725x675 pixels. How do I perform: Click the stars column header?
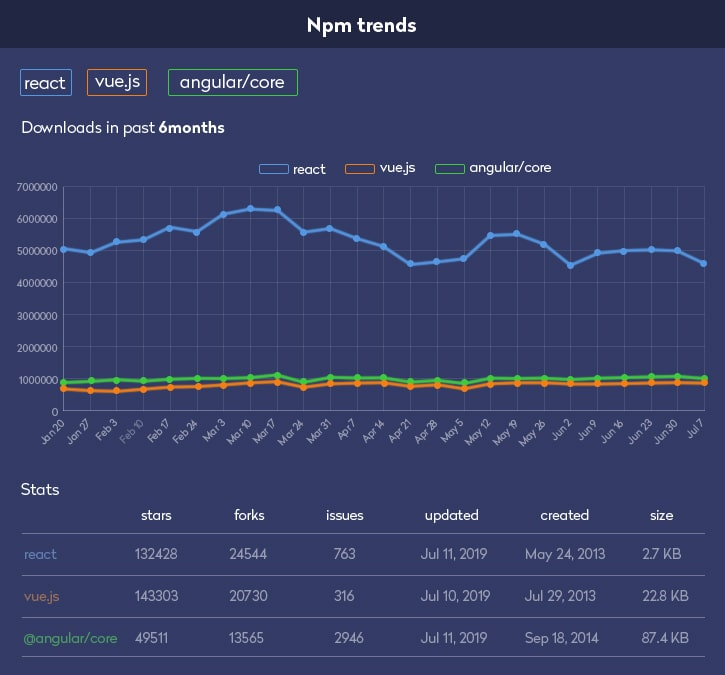tap(155, 516)
